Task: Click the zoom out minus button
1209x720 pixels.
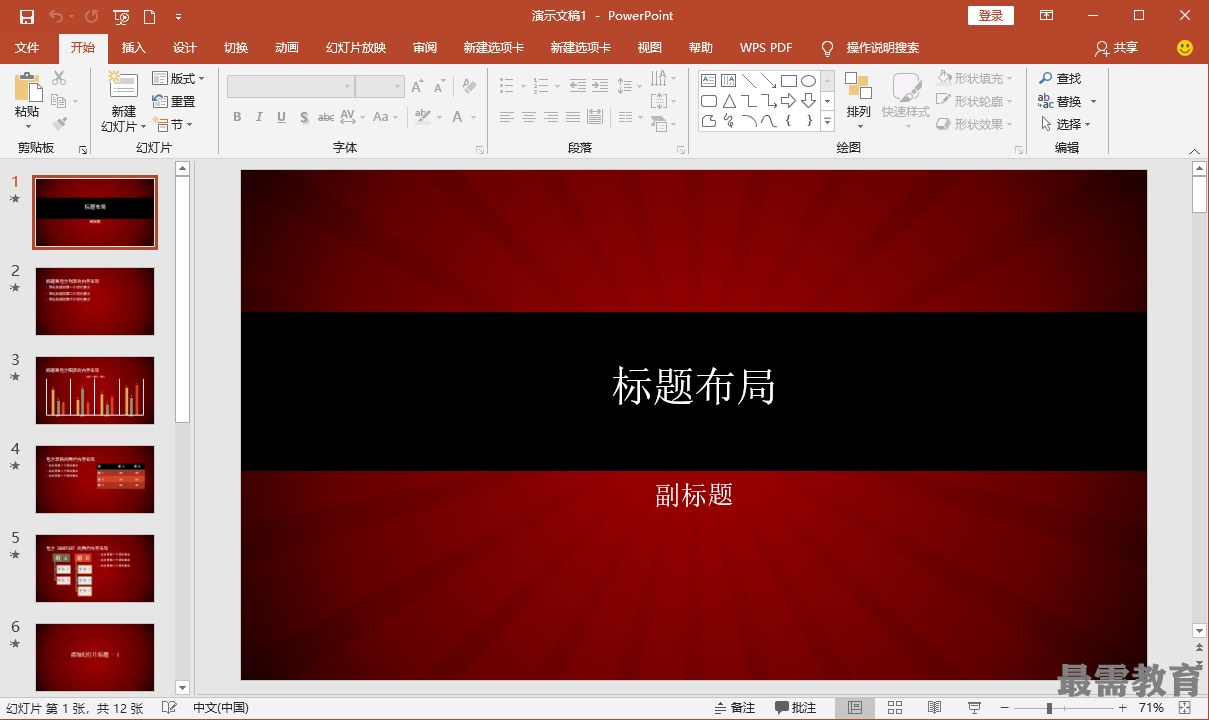Action: coord(1006,708)
